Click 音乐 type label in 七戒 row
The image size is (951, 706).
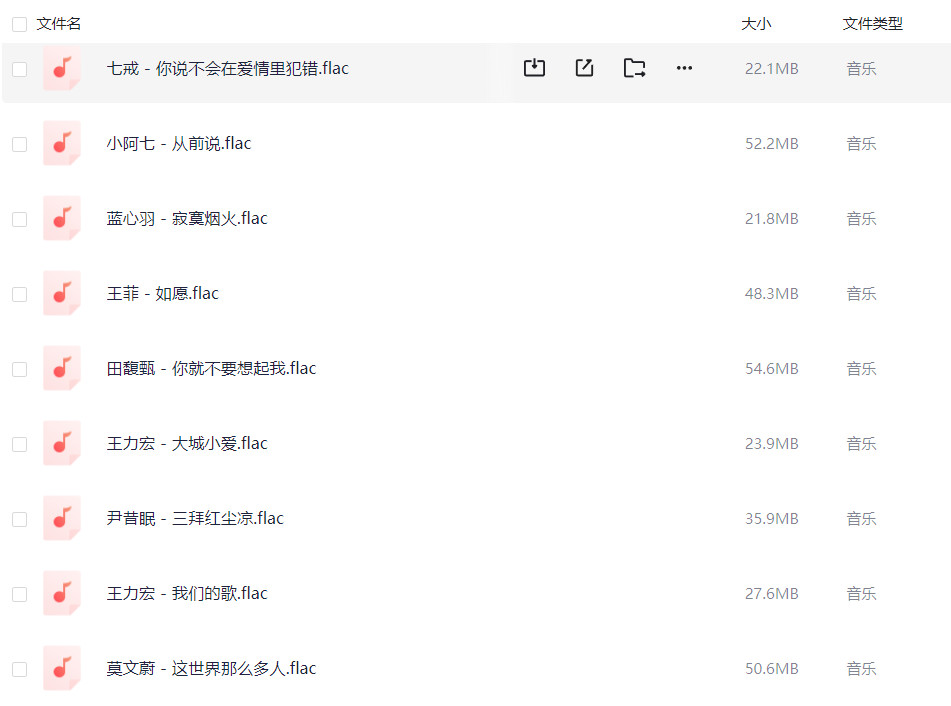tap(861, 69)
